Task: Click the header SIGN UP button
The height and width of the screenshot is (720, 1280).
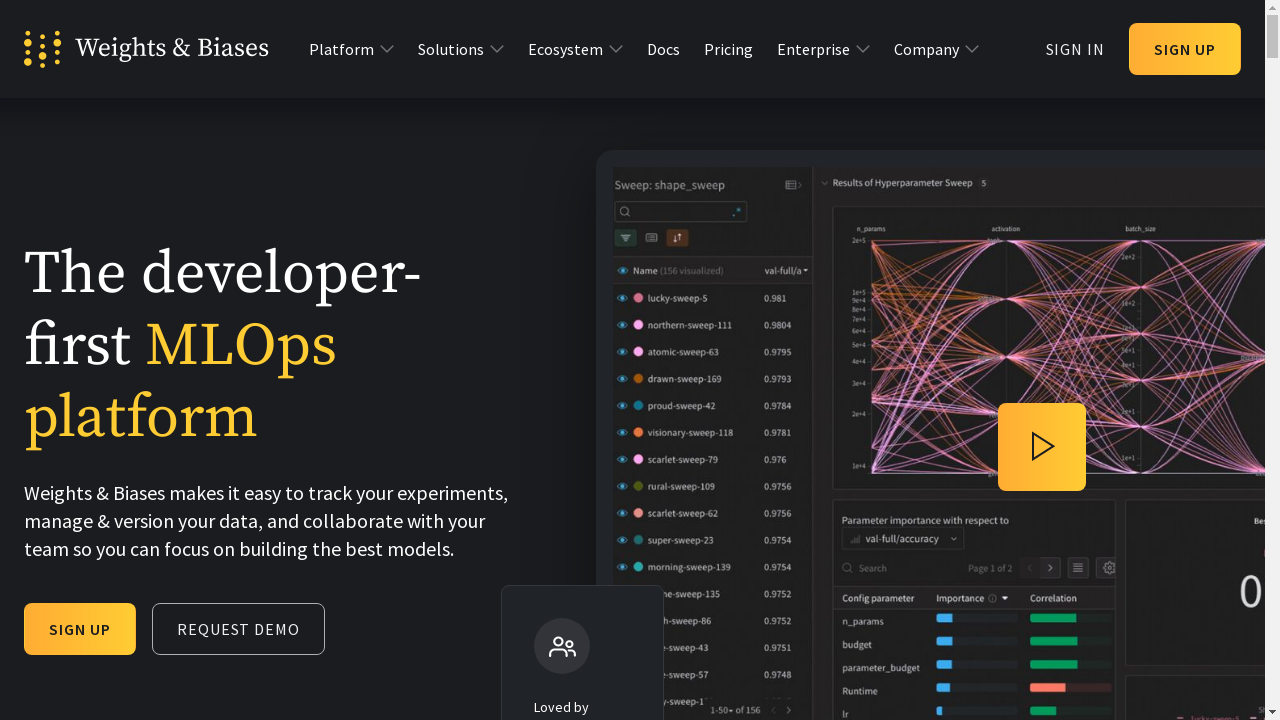Action: click(x=1185, y=49)
